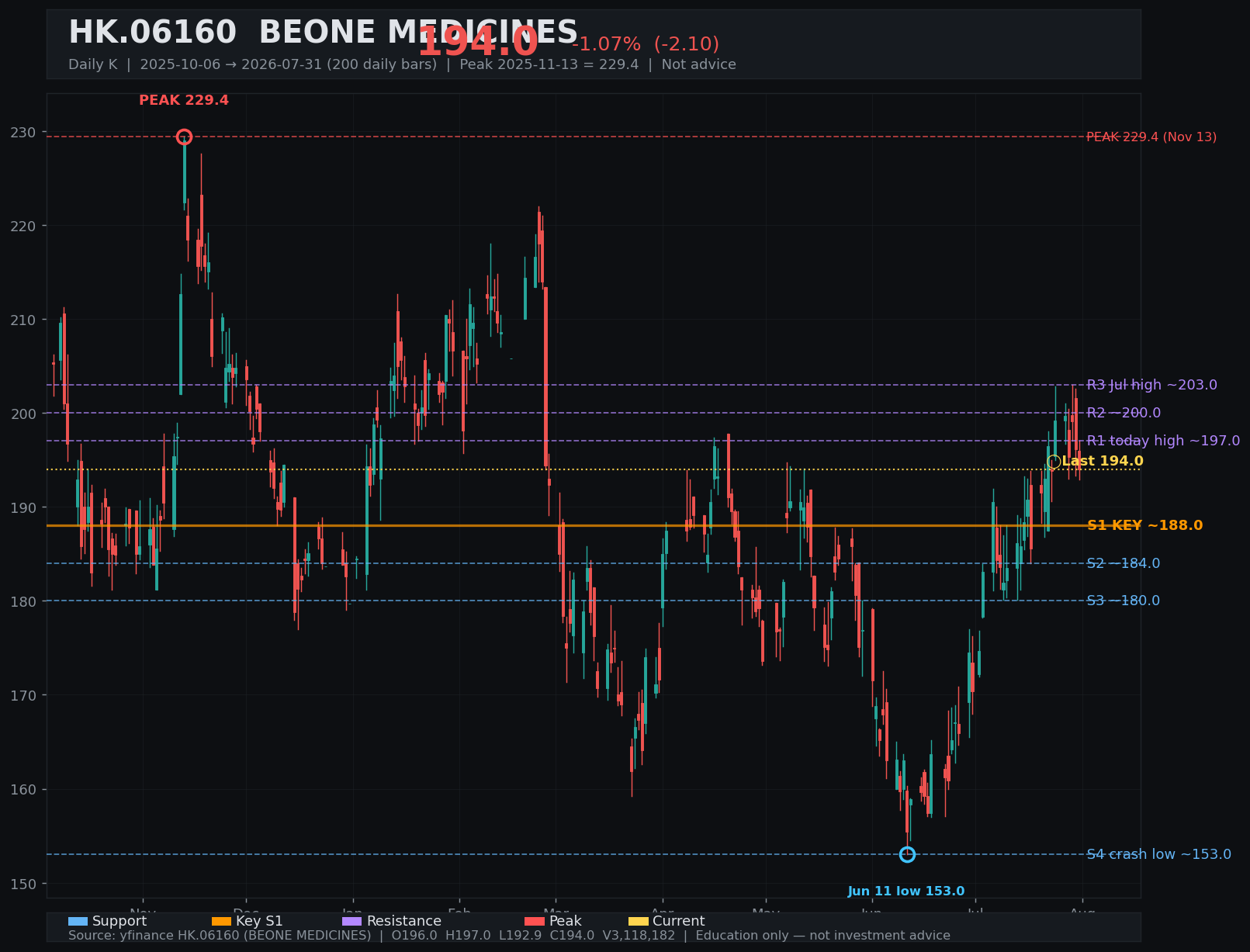Click the 'PEAK 229.4 (Nov 13)' line label

coord(1151,137)
